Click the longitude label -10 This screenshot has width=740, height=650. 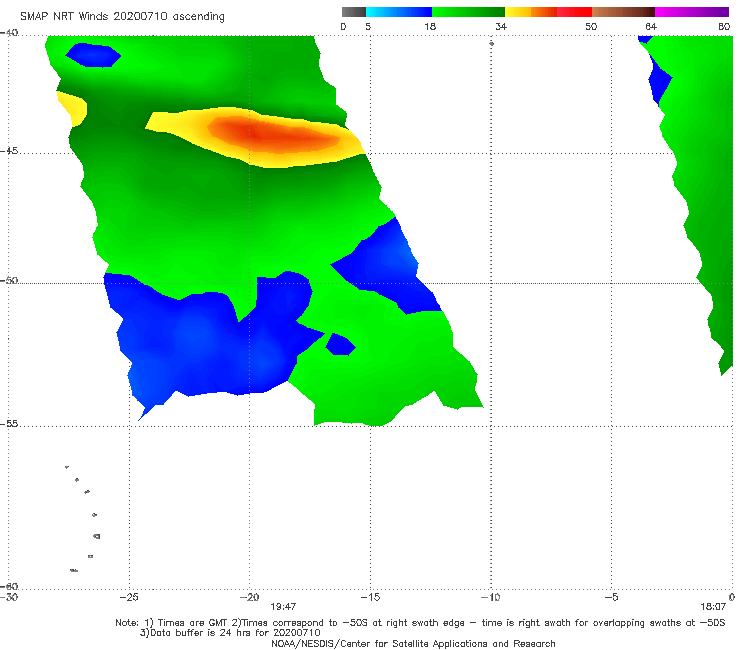(490, 597)
